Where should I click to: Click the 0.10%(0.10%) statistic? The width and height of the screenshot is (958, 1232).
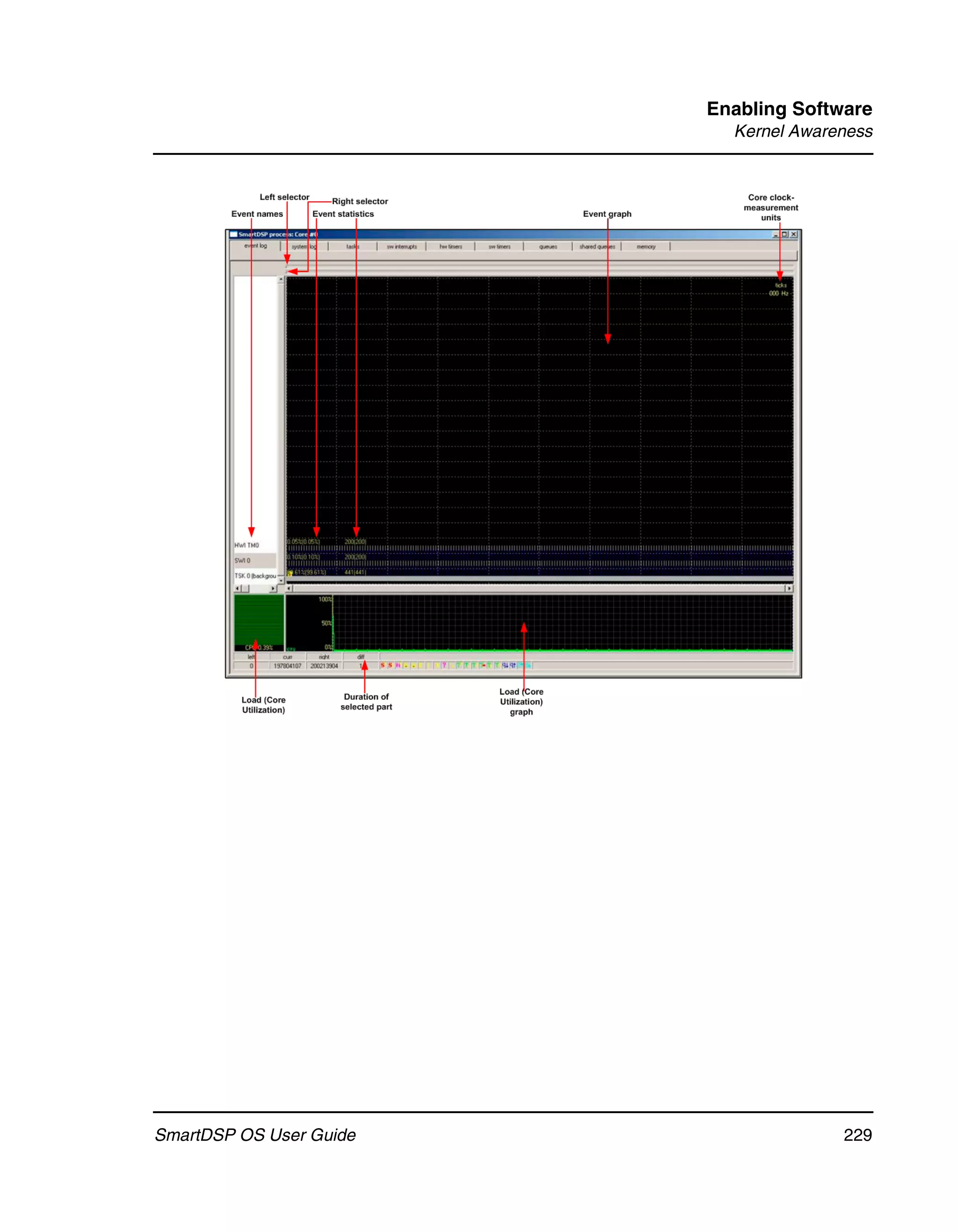tap(304, 557)
